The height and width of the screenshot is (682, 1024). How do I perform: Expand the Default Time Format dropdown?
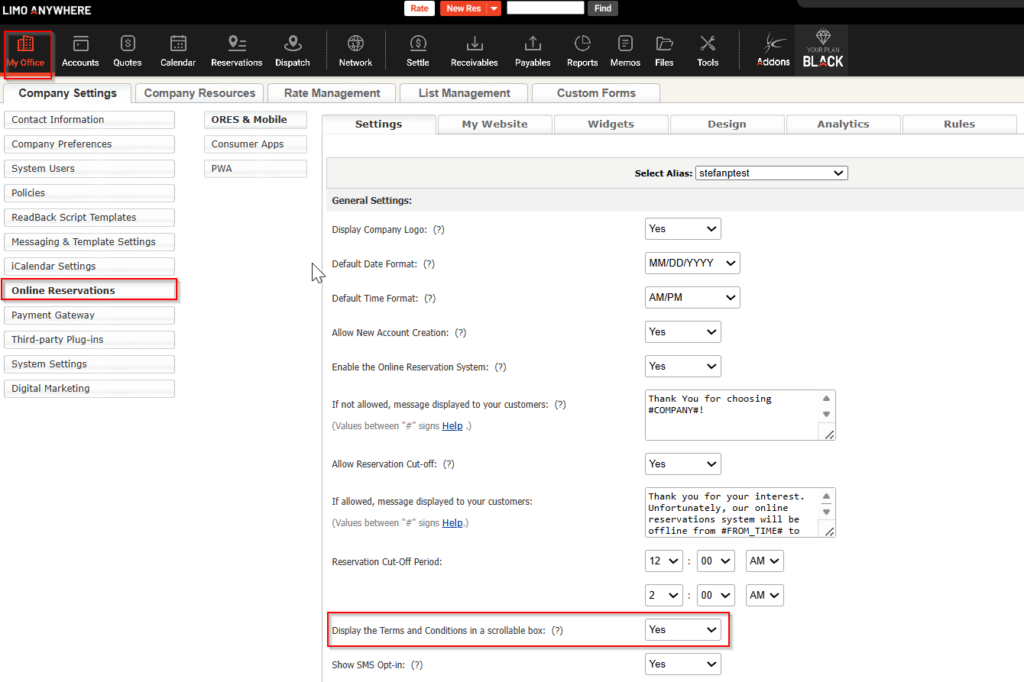[x=692, y=298]
